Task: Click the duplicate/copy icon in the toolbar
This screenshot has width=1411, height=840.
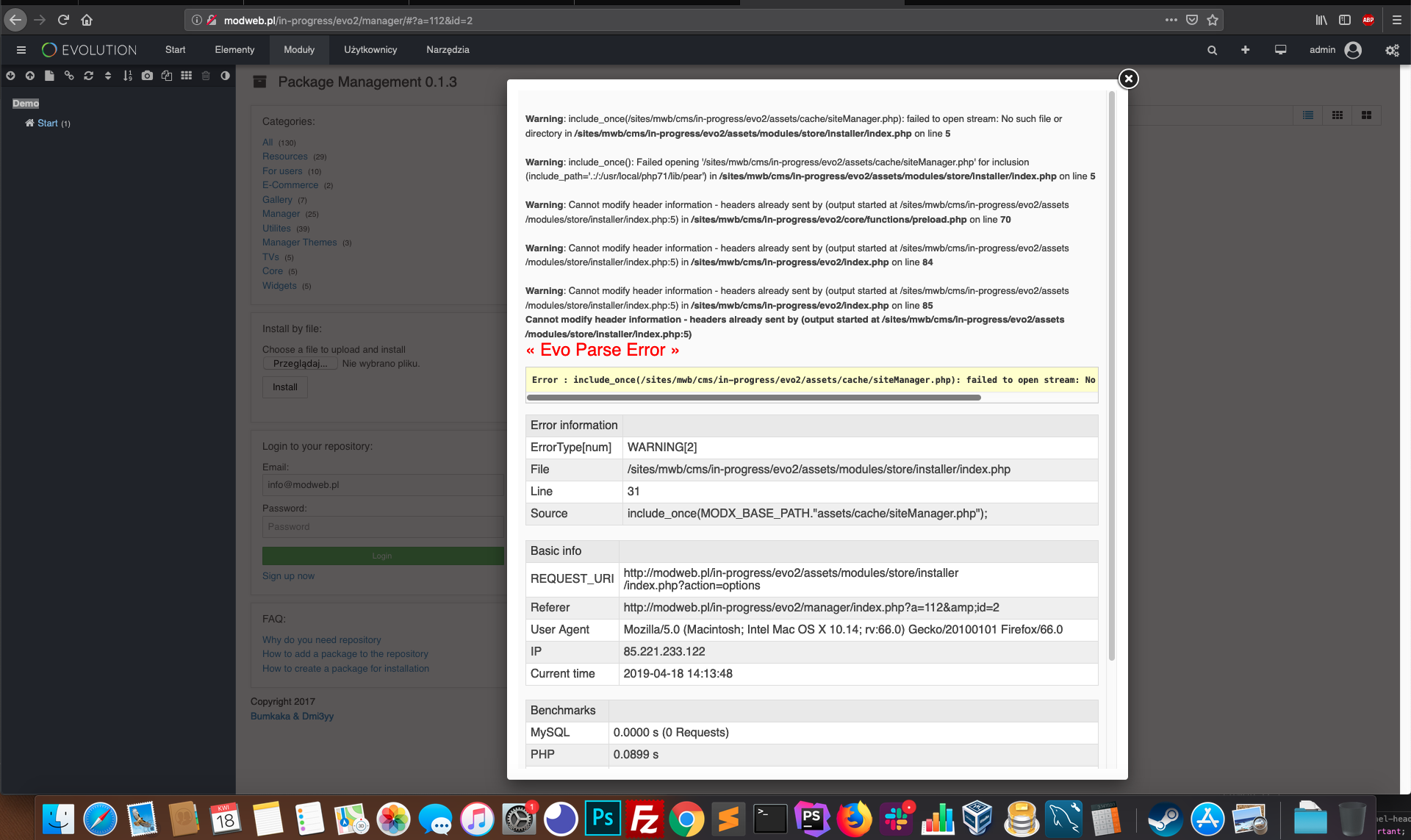Action: (x=167, y=75)
